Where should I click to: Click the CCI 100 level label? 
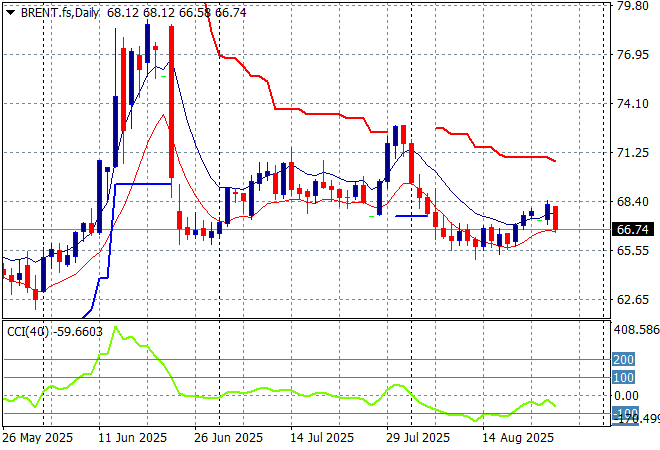(624, 377)
